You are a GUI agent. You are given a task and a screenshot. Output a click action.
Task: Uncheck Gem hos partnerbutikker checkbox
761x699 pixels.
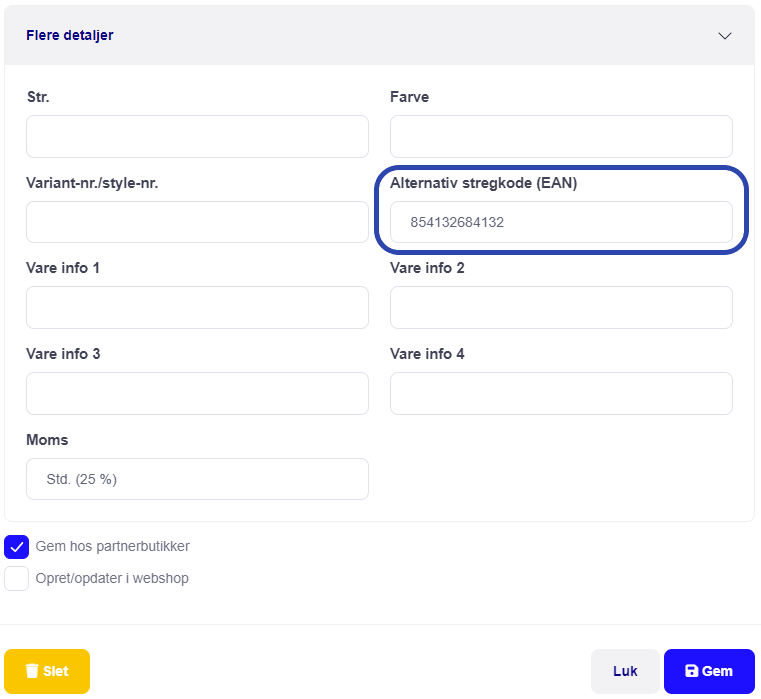pyautogui.click(x=17, y=547)
